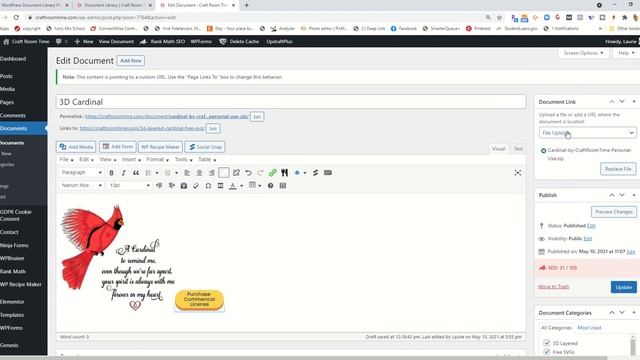Click the paste-as-text clipboard icon
Viewport: 640px width, 360px height.
click(184, 186)
